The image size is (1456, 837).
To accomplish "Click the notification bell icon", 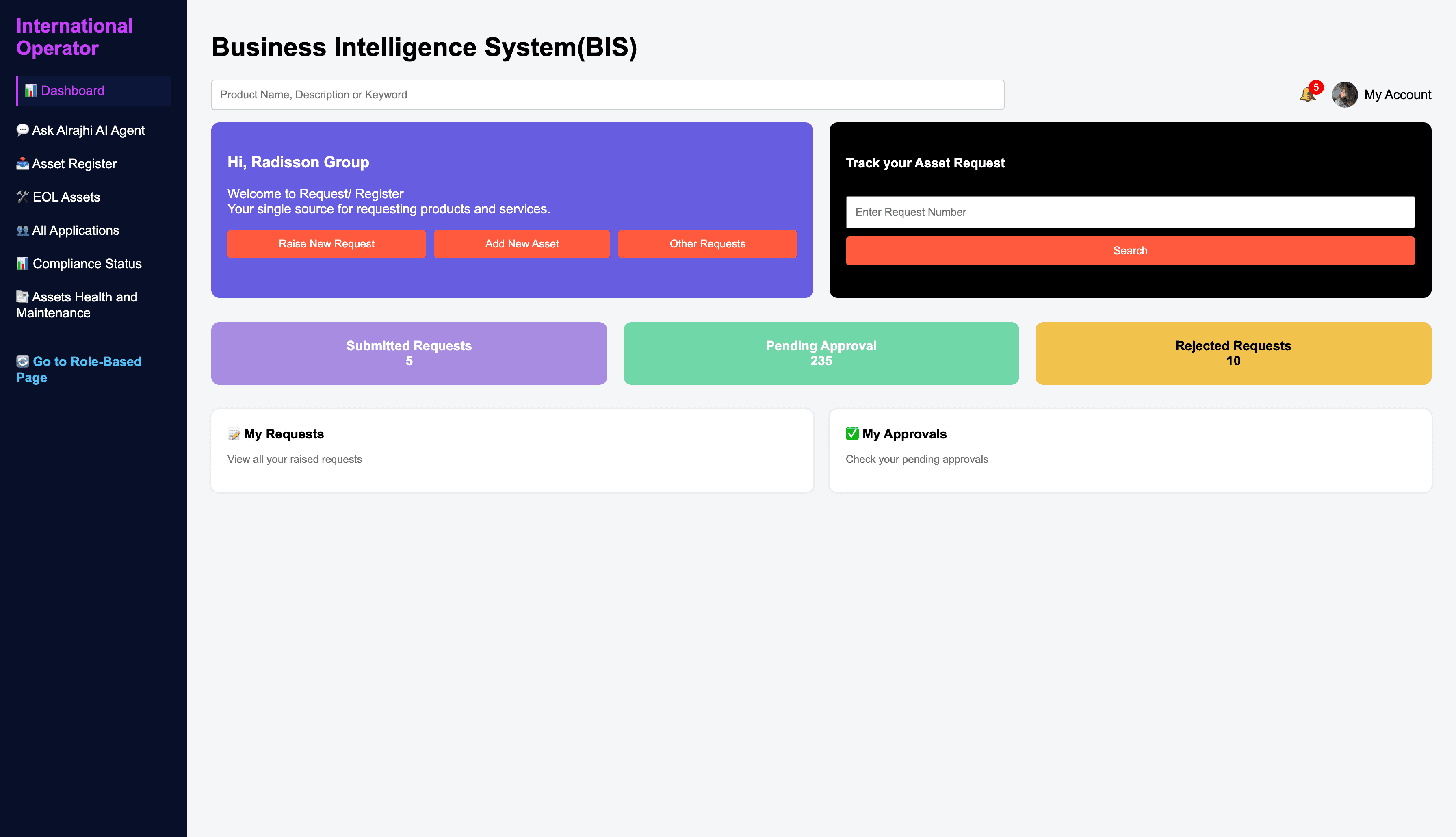I will (x=1306, y=94).
